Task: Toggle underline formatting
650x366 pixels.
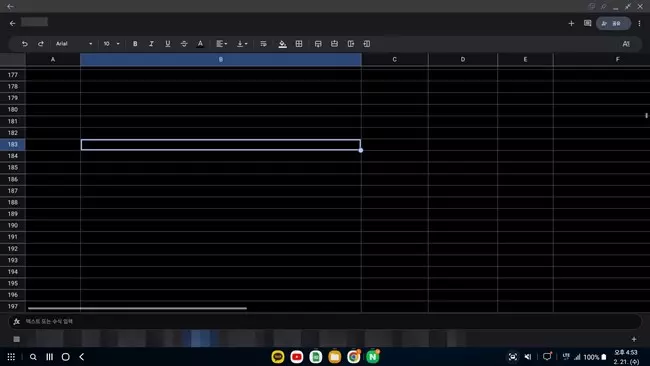Action: [167, 44]
